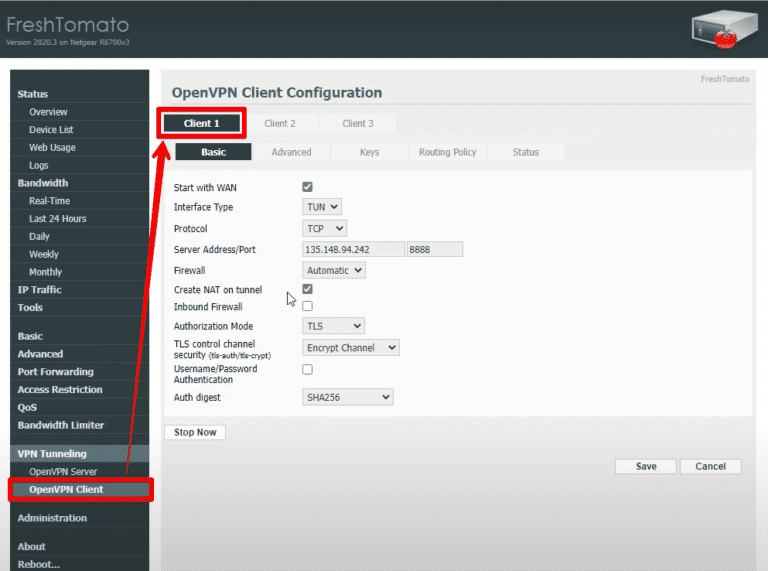
Task: Click the Server Address input field
Action: pyautogui.click(x=353, y=249)
